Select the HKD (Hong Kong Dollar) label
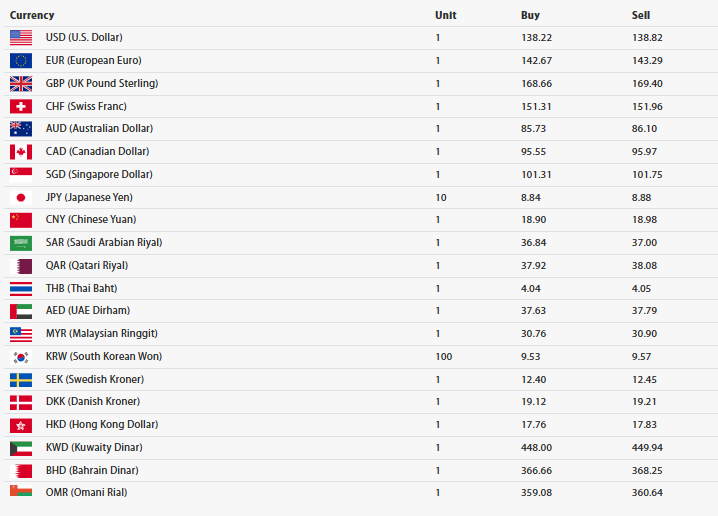Screen dimensions: 718x516 (x=99, y=425)
